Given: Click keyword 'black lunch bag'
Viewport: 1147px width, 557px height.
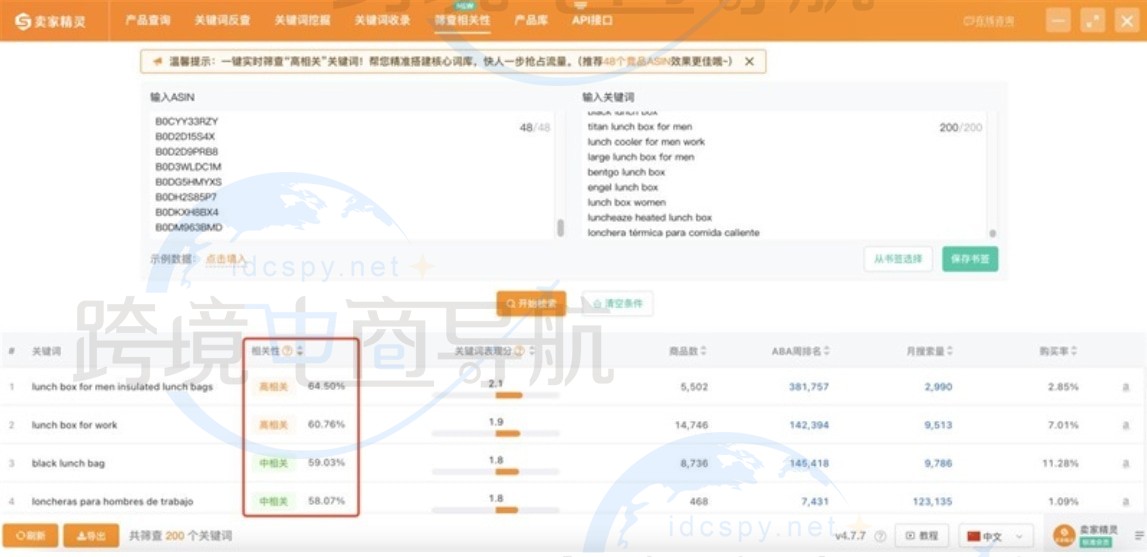Looking at the screenshot, I should [x=68, y=463].
